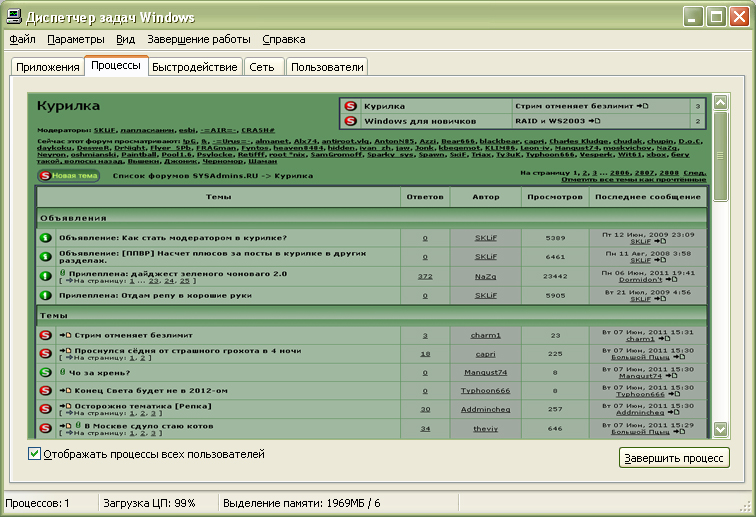
Task: Click the Завершить процесс button
Action: click(674, 458)
